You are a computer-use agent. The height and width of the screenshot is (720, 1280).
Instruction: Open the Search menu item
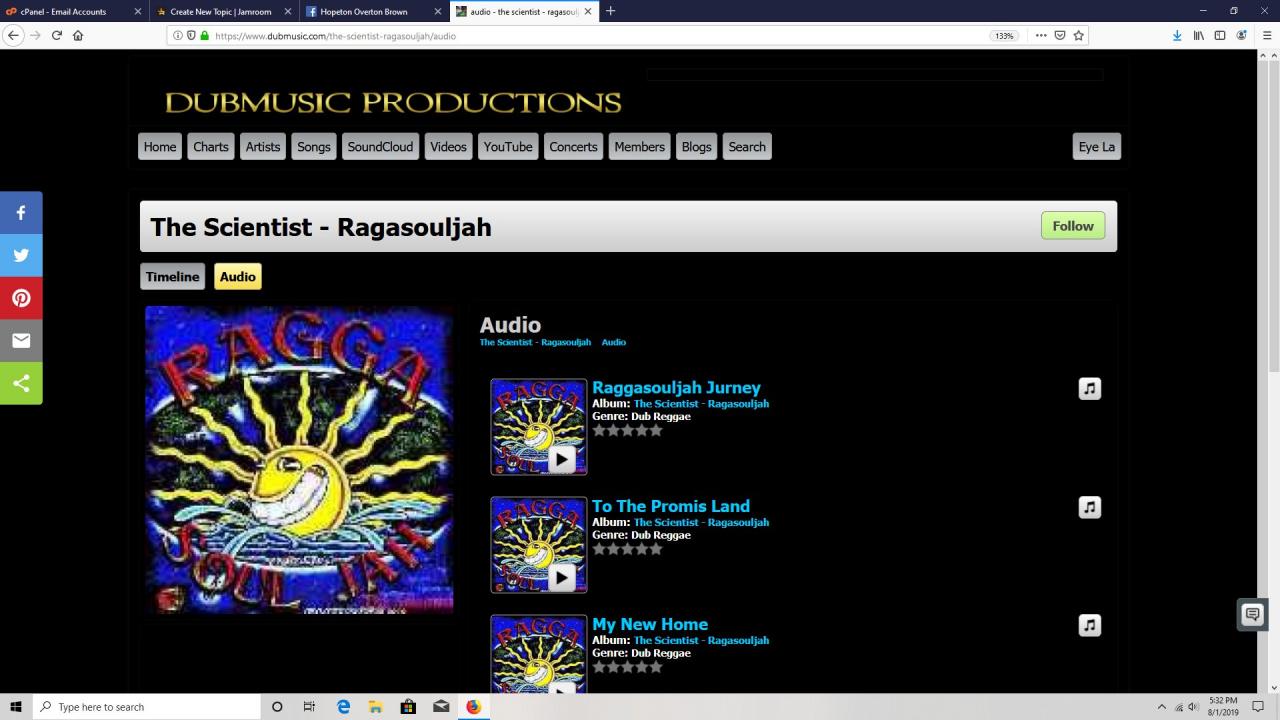pyautogui.click(x=747, y=147)
